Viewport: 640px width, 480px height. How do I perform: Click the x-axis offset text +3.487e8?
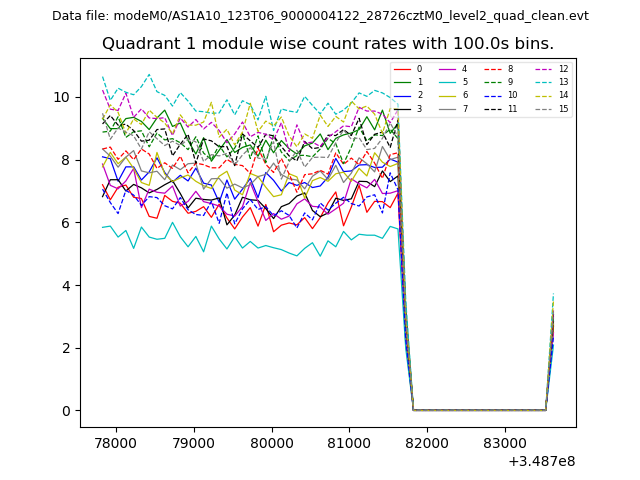[542, 461]
